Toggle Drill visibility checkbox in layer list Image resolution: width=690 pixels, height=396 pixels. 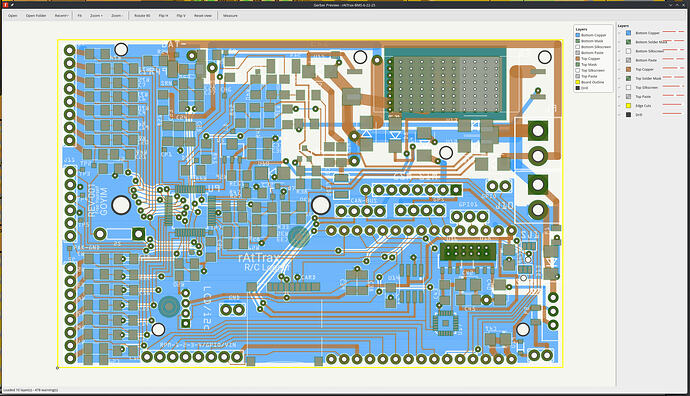[620, 114]
